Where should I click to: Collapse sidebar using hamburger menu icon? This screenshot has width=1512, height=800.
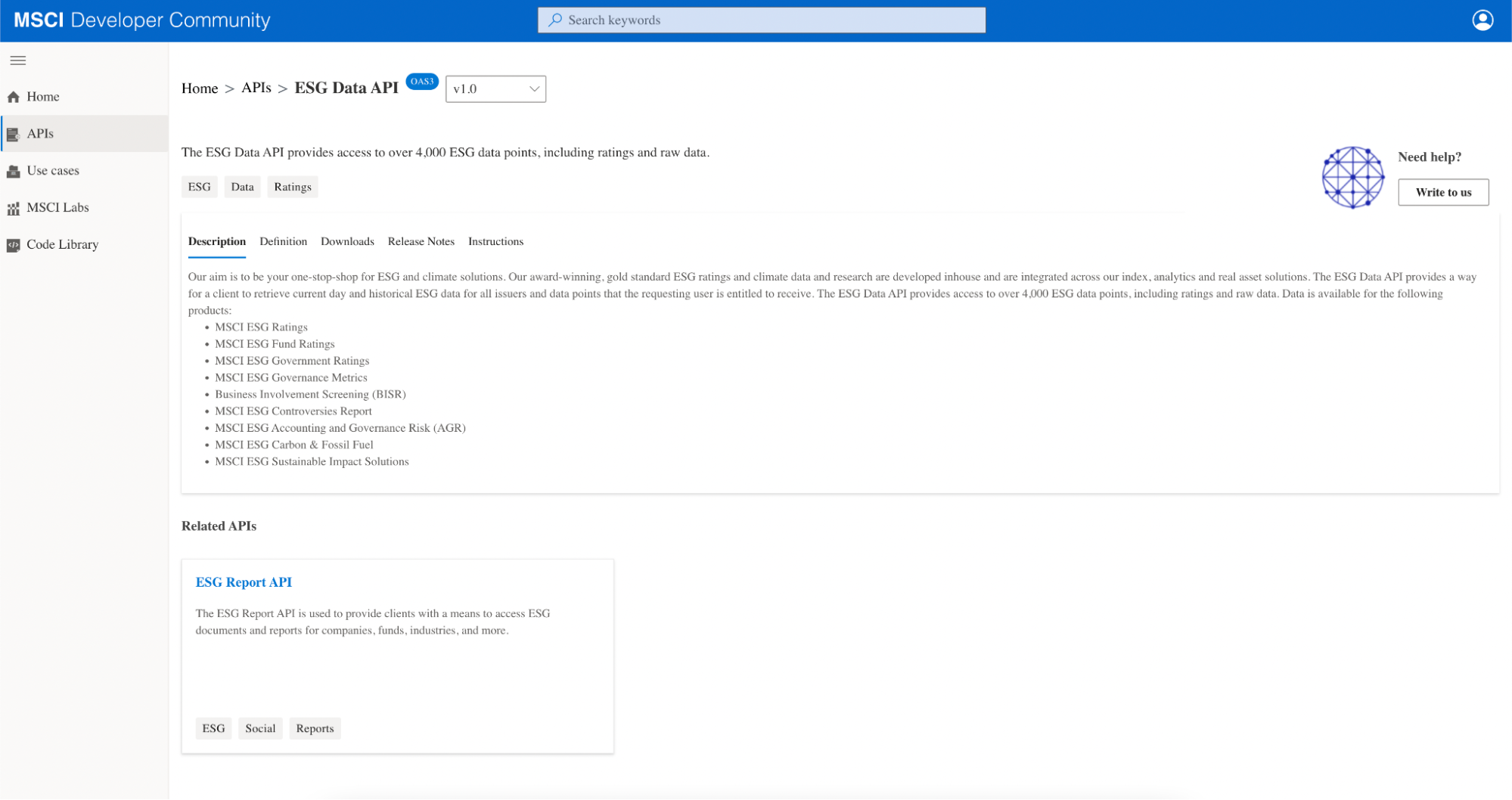coord(18,60)
